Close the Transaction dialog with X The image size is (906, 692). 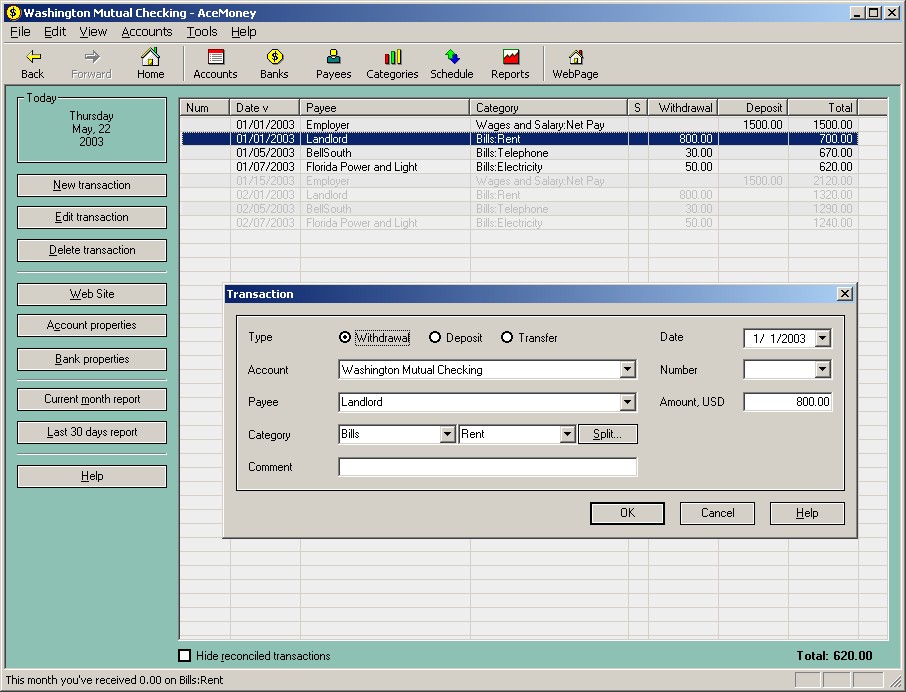pos(845,293)
